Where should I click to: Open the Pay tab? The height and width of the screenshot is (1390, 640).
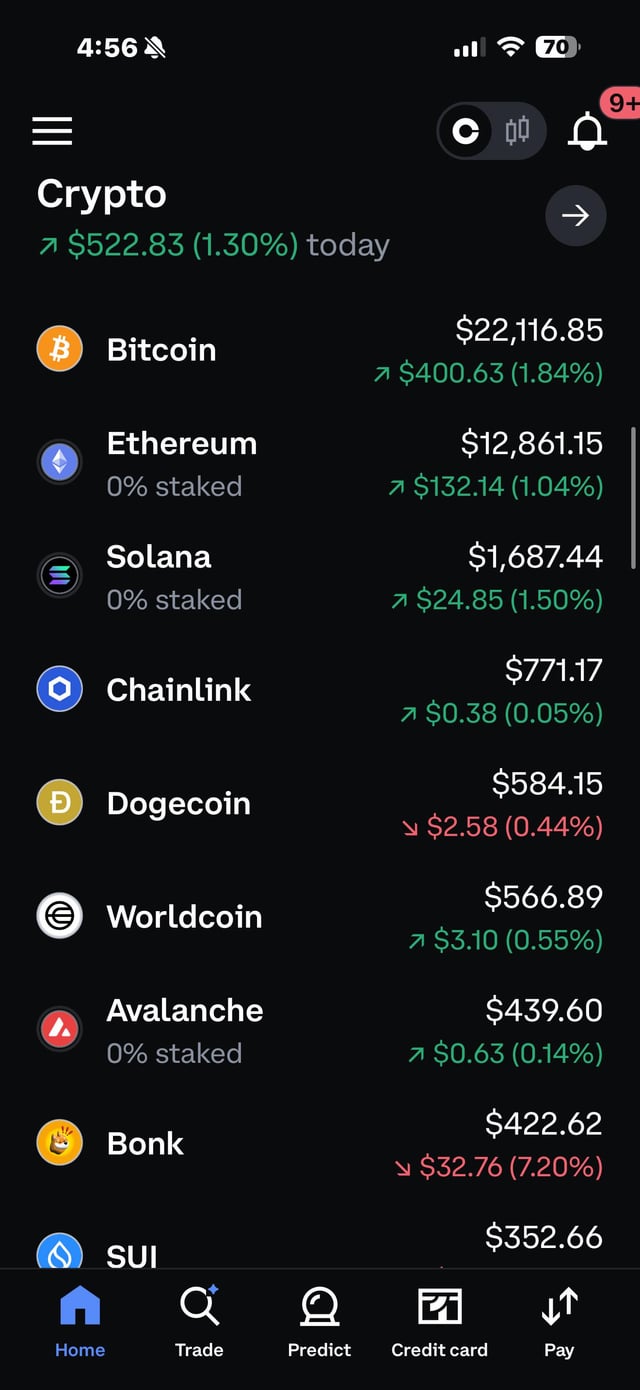(x=559, y=1321)
